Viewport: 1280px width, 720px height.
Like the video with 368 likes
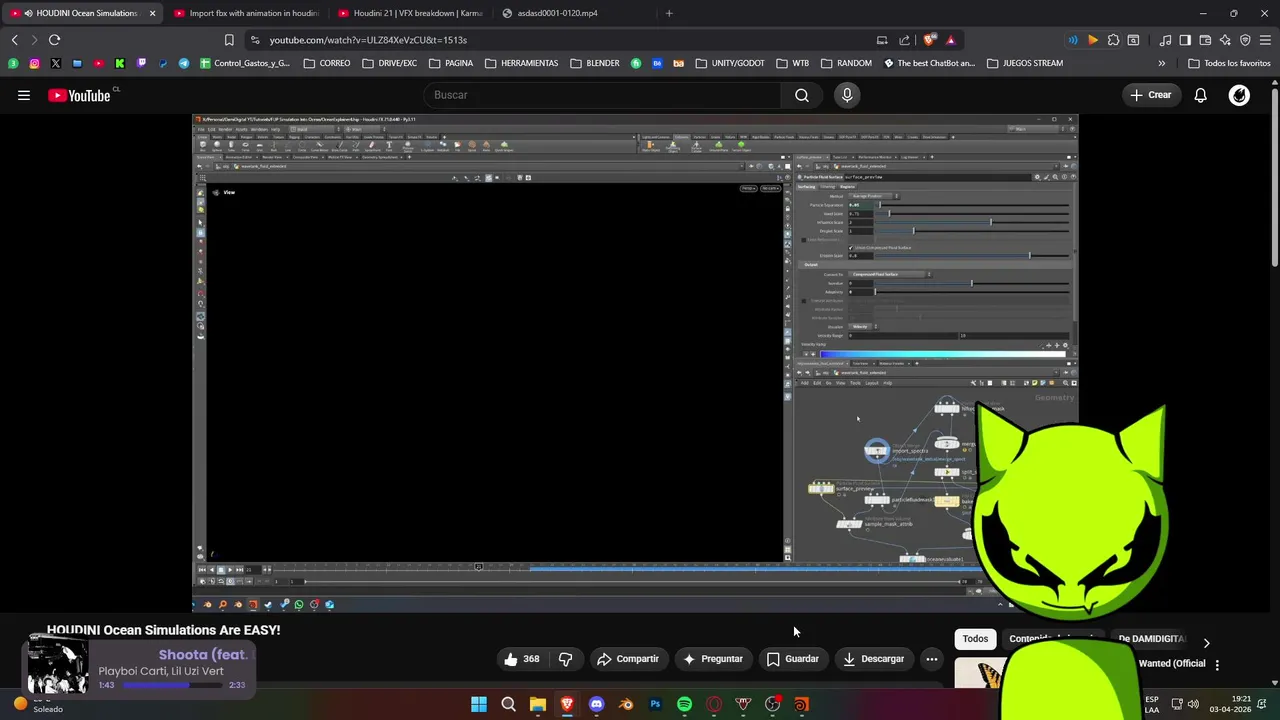click(521, 659)
